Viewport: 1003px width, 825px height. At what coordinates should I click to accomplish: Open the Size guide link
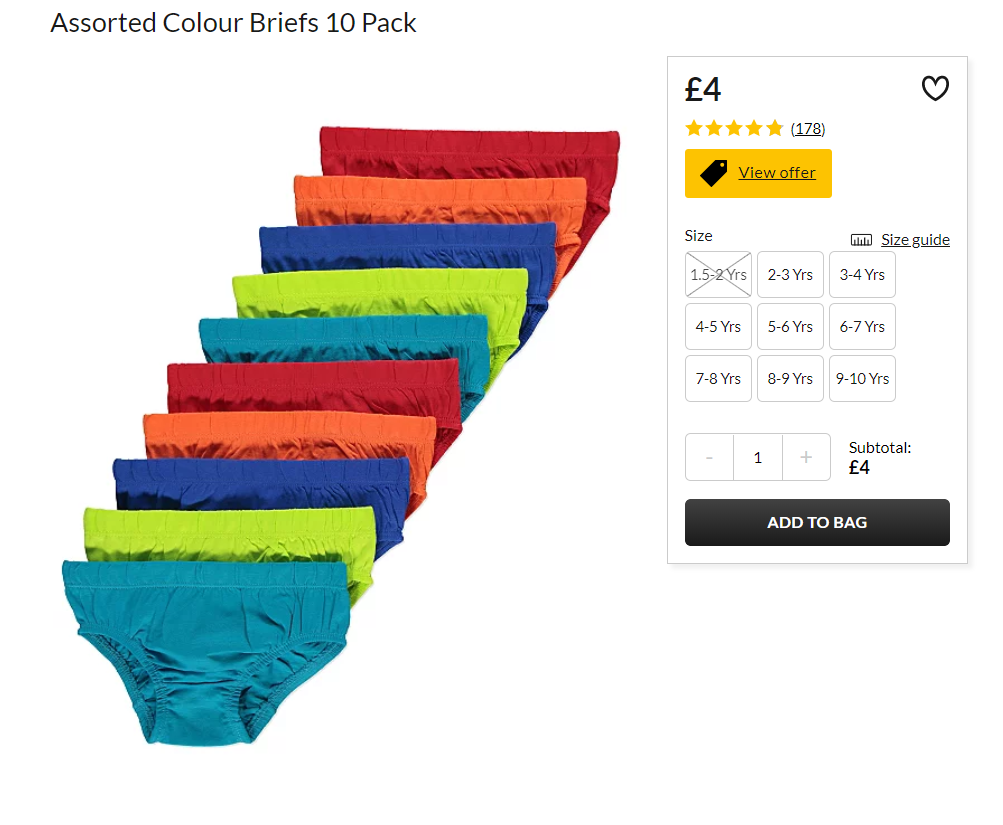(915, 240)
